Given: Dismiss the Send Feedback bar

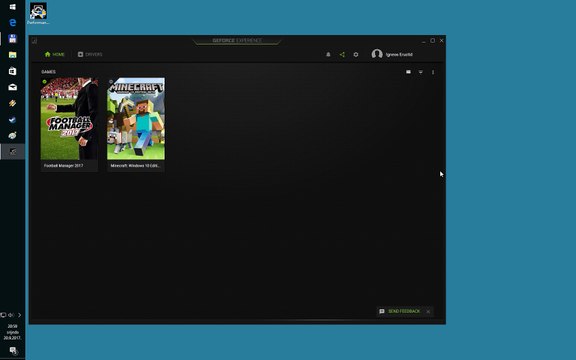Looking at the screenshot, I should point(428,312).
